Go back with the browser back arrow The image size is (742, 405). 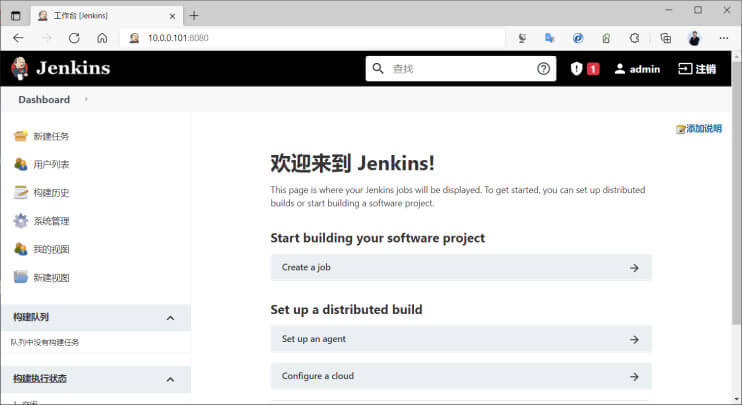18,38
